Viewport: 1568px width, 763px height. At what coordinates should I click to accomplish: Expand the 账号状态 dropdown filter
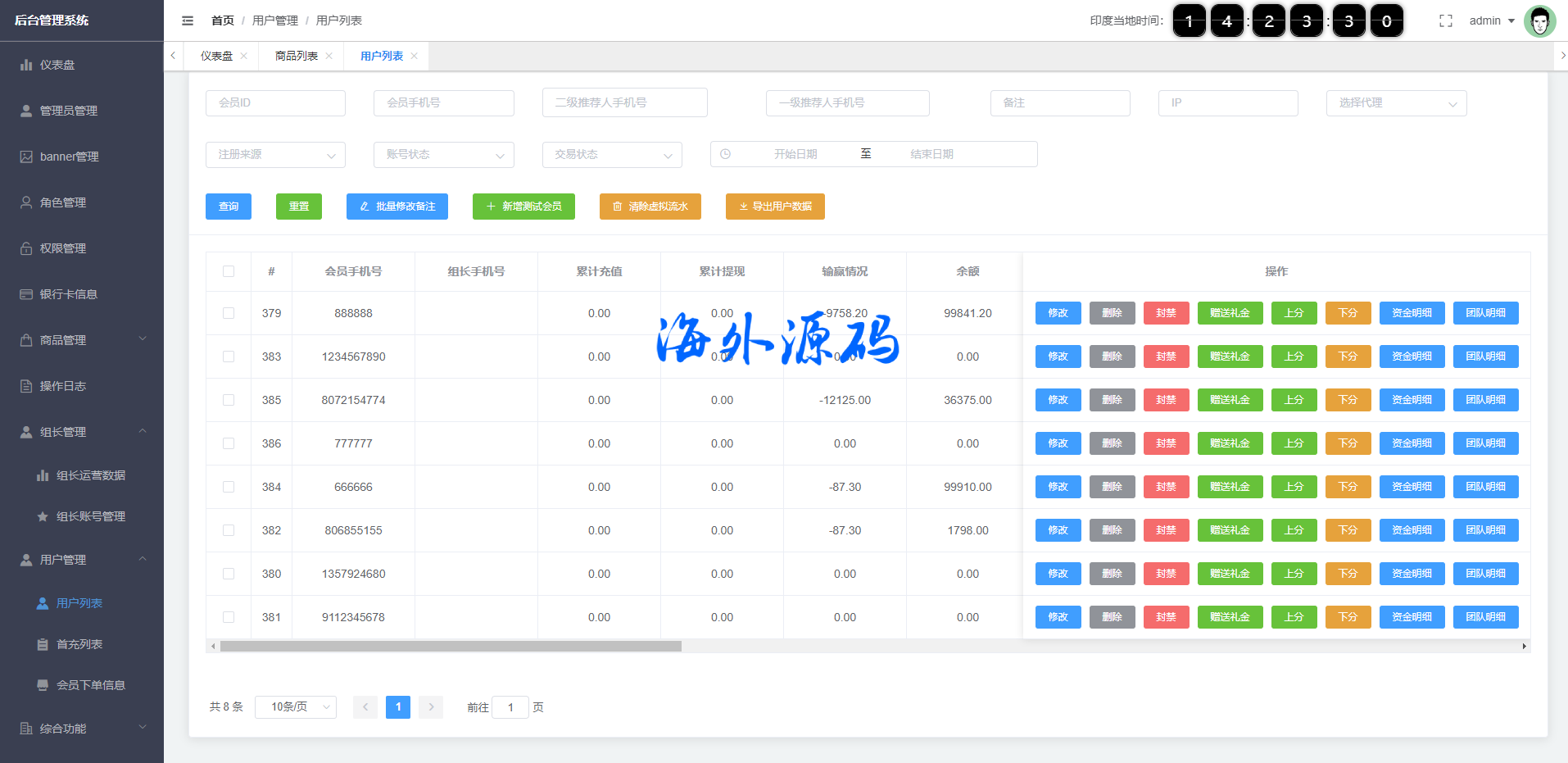[x=443, y=154]
